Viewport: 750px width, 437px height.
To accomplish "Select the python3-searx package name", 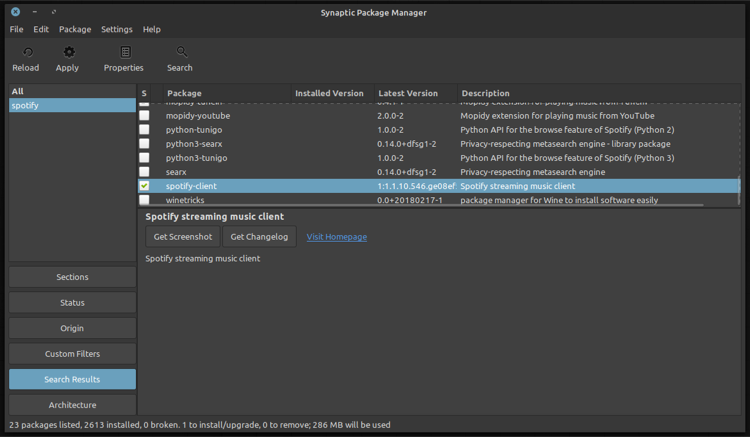I will point(194,143).
